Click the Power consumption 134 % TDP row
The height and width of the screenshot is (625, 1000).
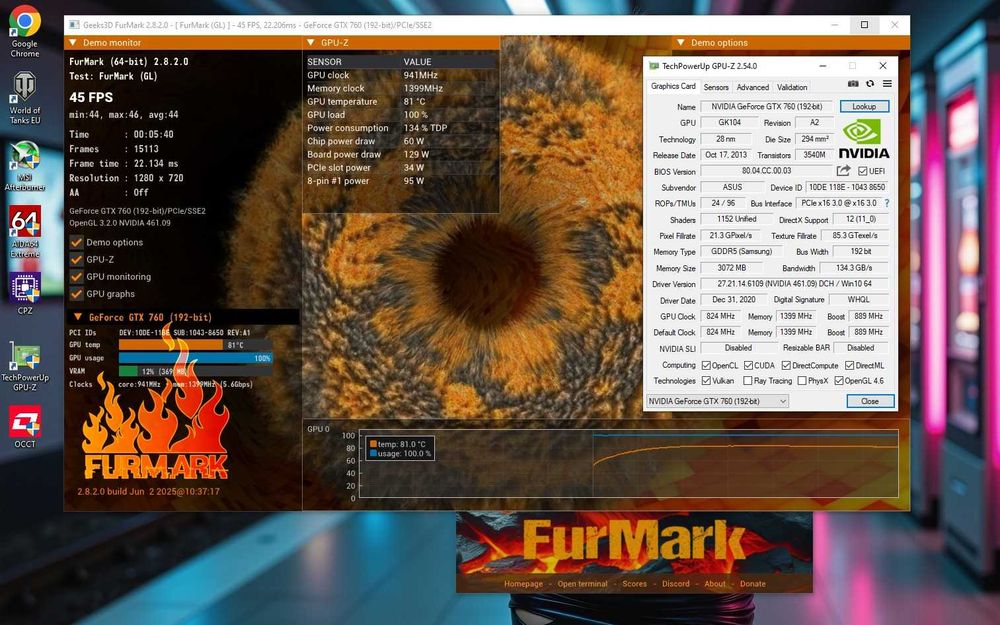click(x=401, y=128)
